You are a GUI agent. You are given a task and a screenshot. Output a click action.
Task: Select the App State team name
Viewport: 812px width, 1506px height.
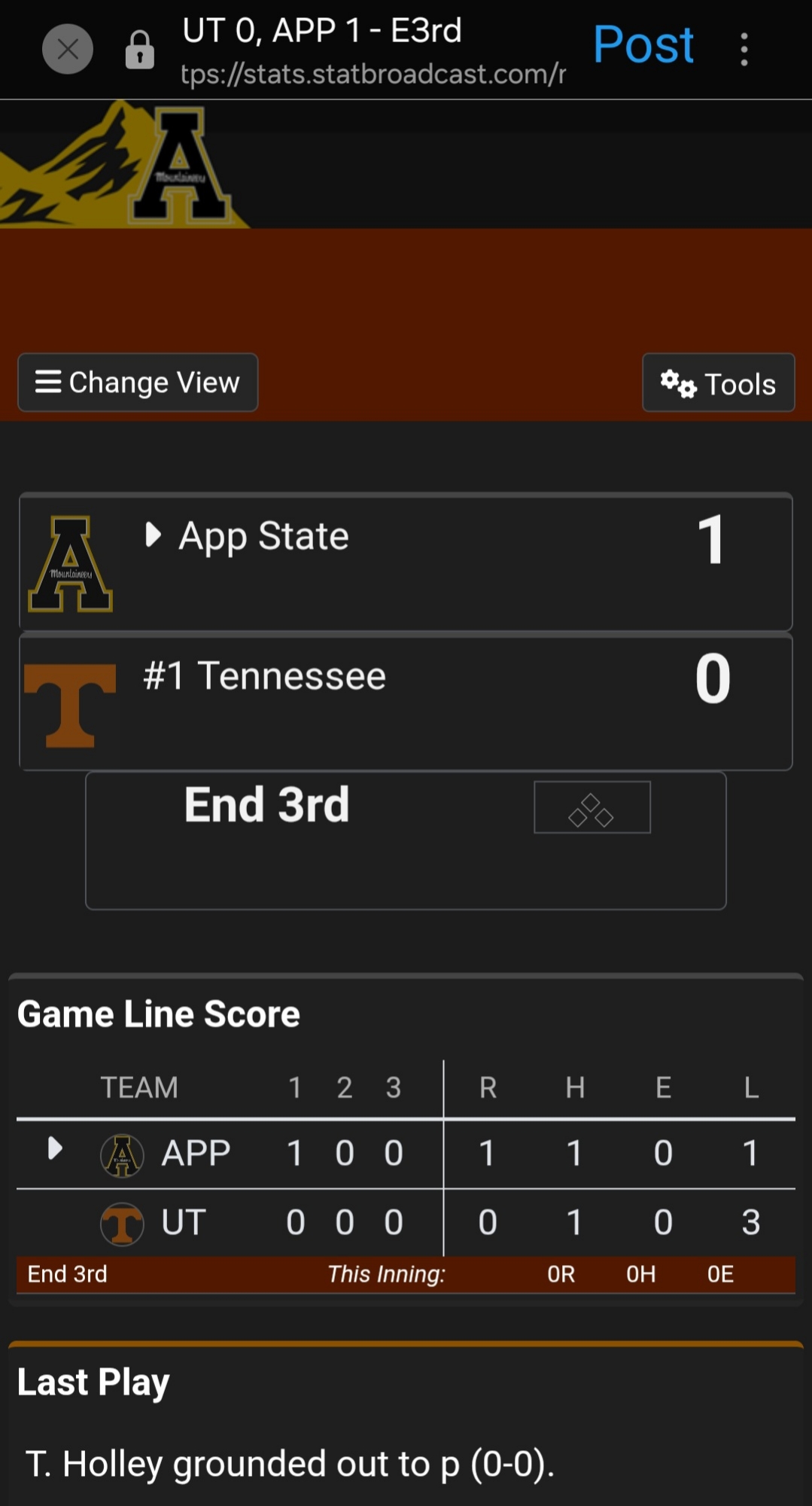click(263, 536)
